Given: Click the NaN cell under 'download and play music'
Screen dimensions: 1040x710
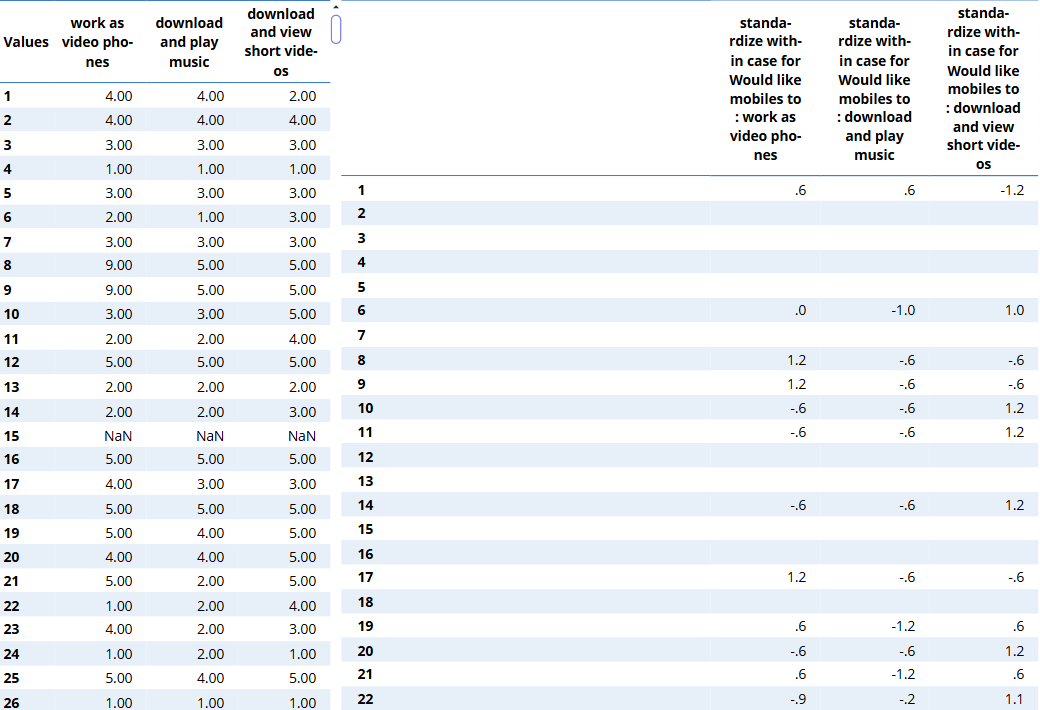Looking at the screenshot, I should (x=209, y=436).
